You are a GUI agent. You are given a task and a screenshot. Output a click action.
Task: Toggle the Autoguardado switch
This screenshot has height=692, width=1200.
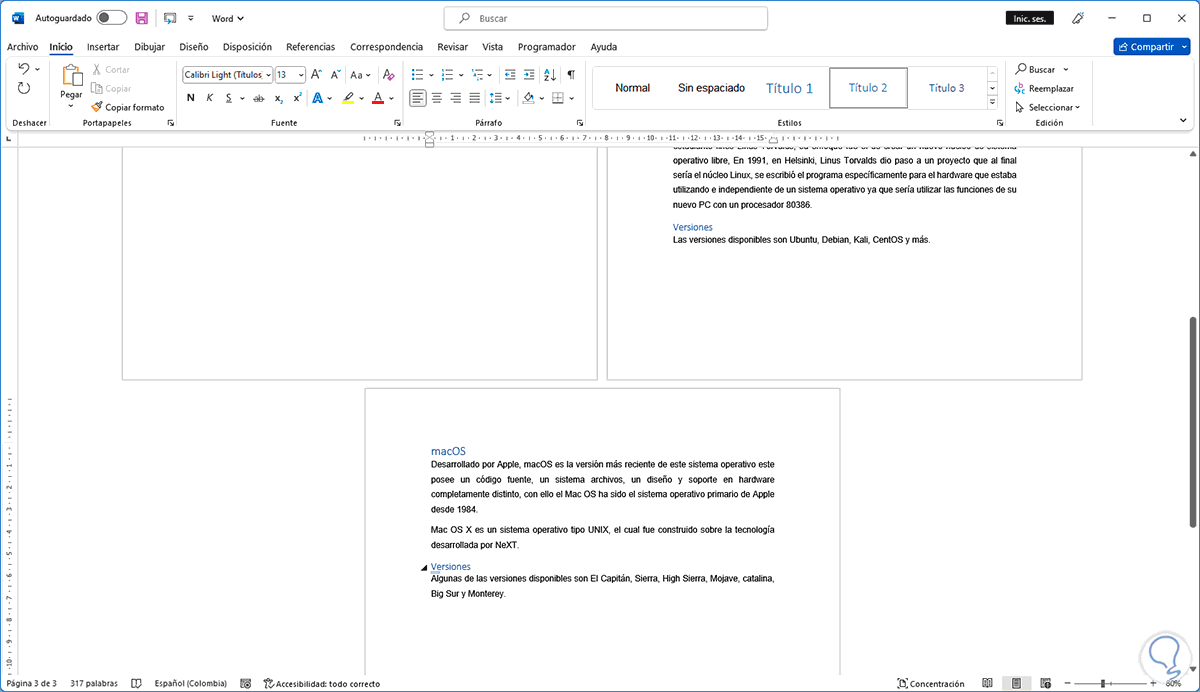111,18
